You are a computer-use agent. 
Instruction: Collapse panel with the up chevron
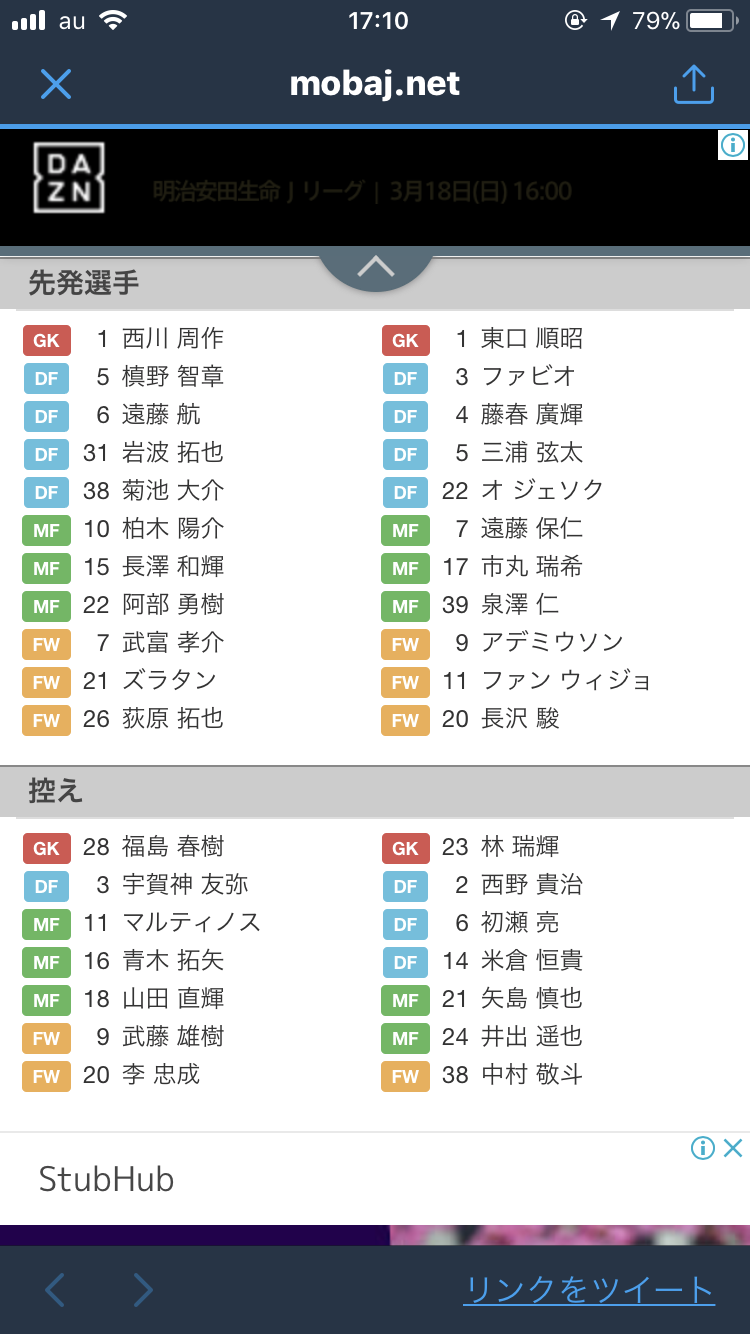[x=376, y=267]
